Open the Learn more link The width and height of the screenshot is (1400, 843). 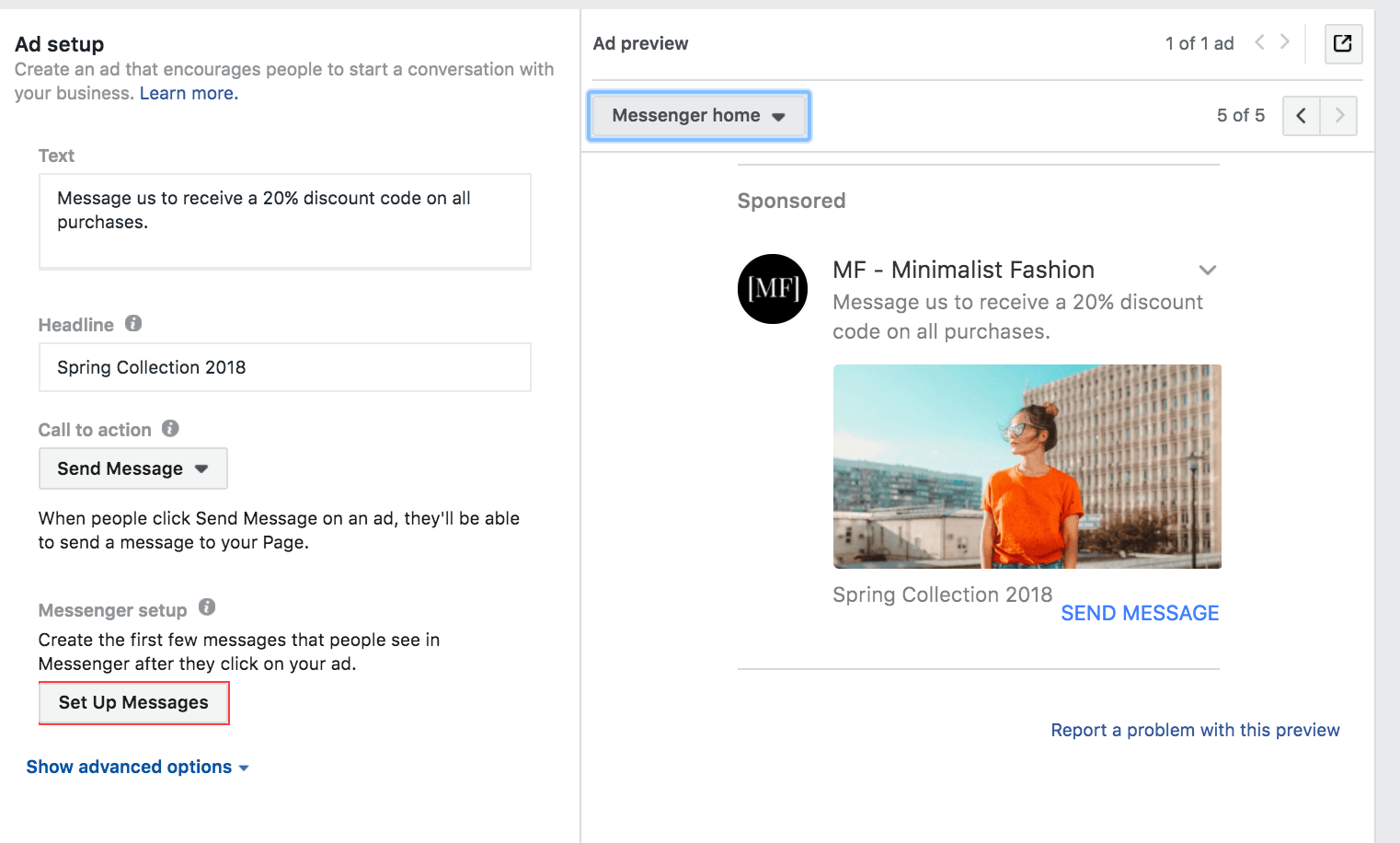click(189, 94)
